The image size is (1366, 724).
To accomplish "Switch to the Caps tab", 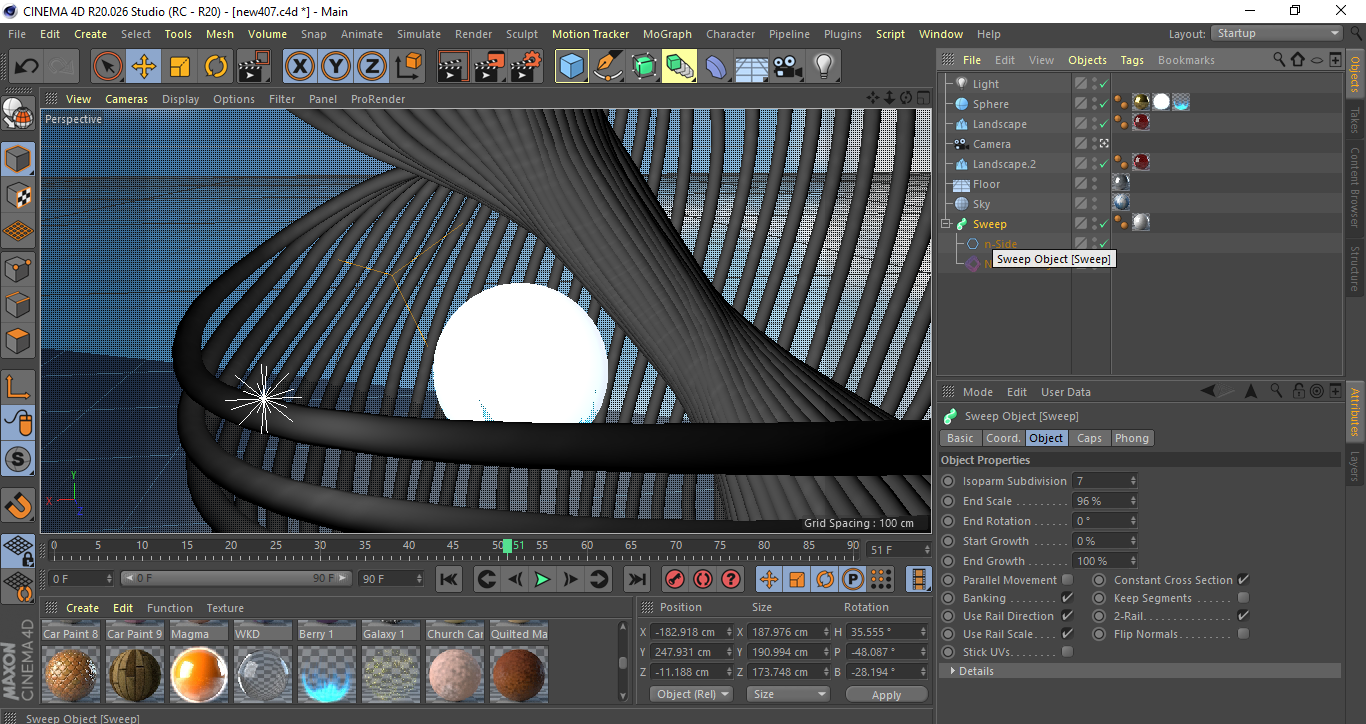I will coord(1089,438).
